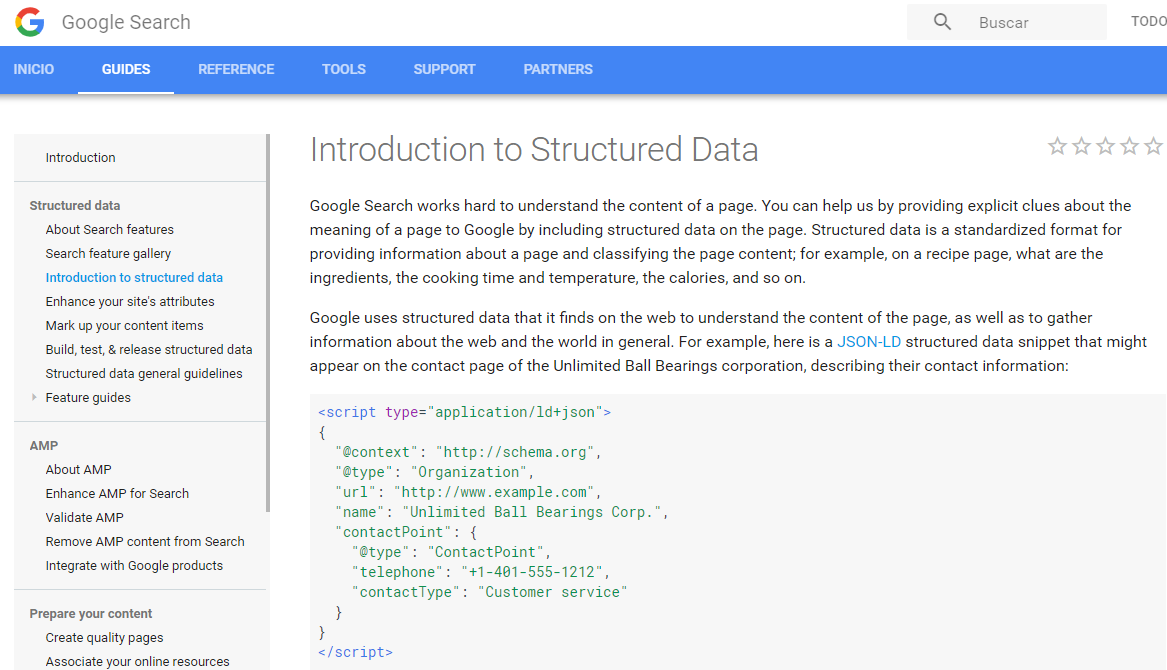Go to the SUPPORT tab
Viewport: 1167px width, 670px height.
click(x=444, y=69)
